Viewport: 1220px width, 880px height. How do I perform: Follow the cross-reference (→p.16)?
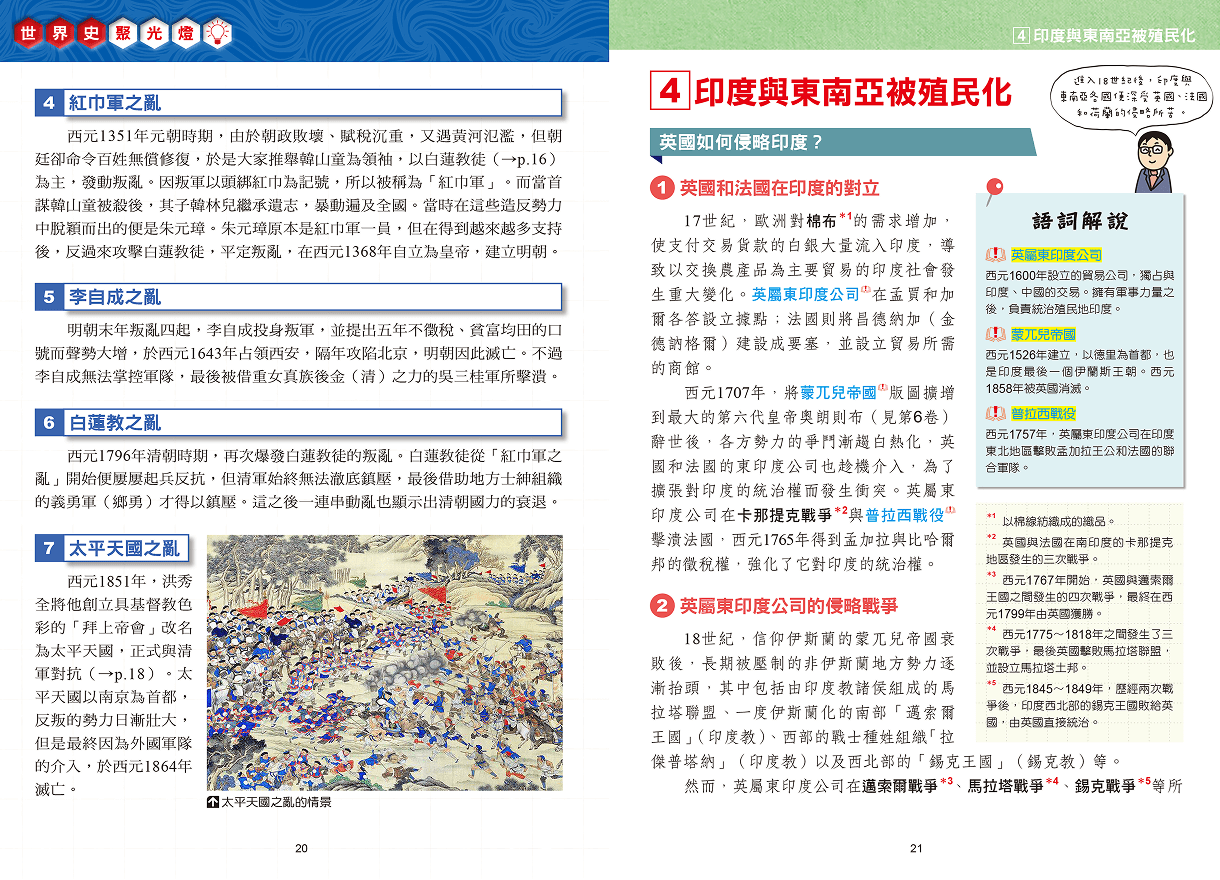click(527, 159)
